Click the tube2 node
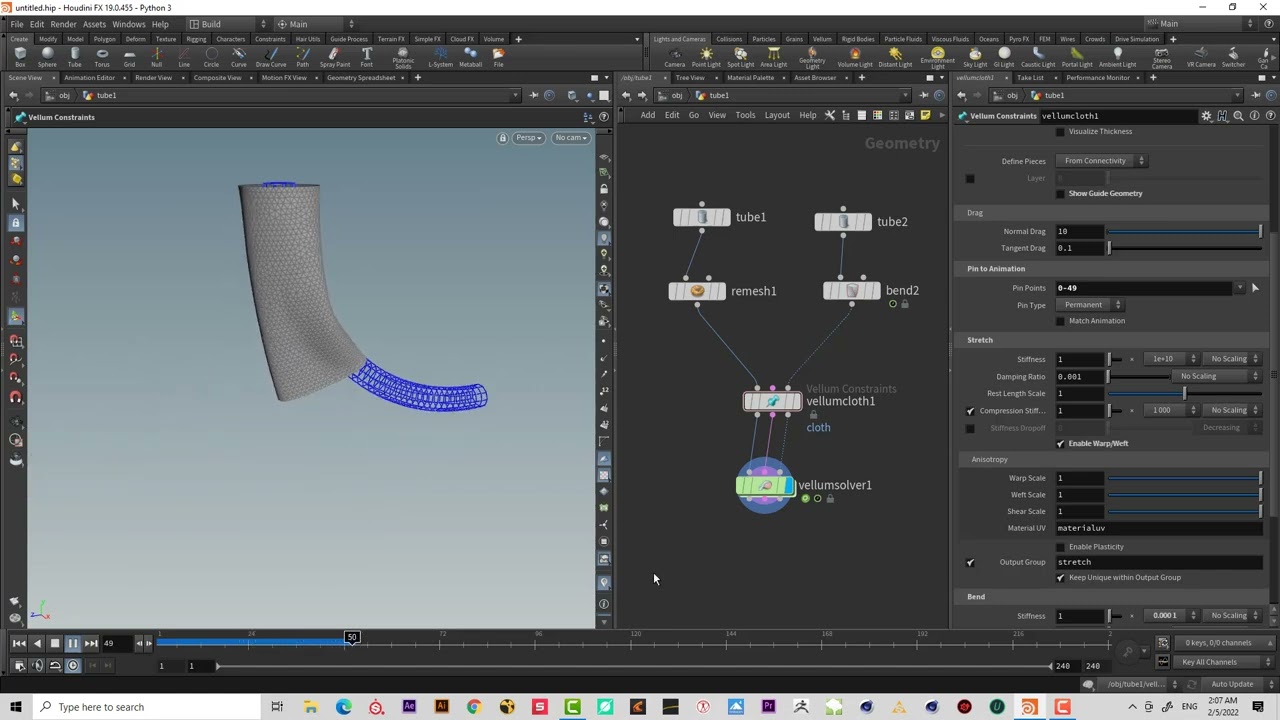This screenshot has width=1280, height=720. point(843,221)
